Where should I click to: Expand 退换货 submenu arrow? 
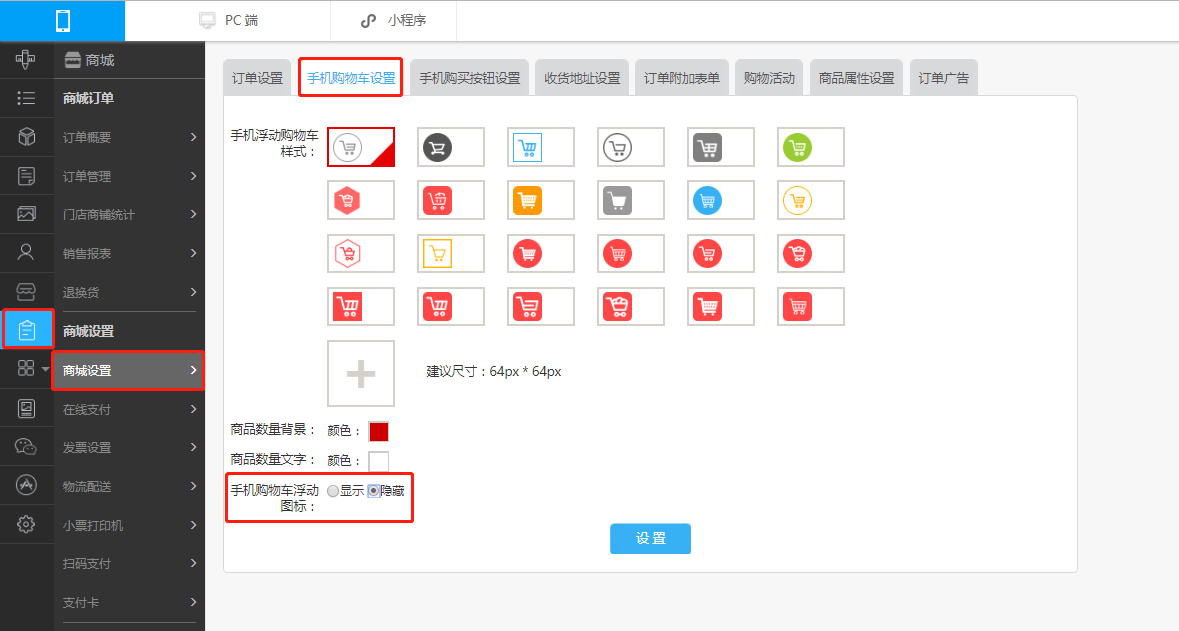pyautogui.click(x=193, y=292)
